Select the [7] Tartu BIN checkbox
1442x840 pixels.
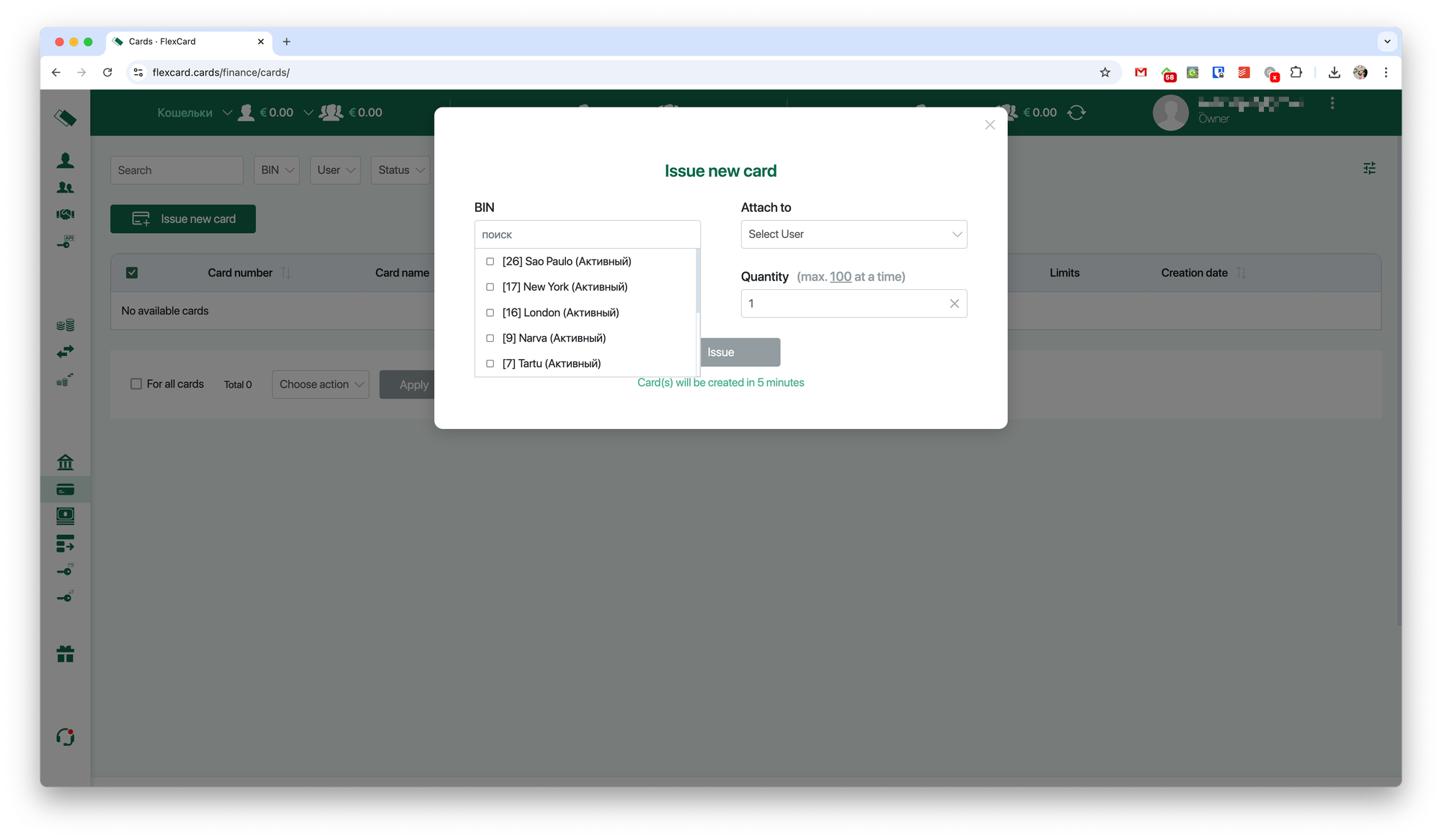tap(490, 364)
